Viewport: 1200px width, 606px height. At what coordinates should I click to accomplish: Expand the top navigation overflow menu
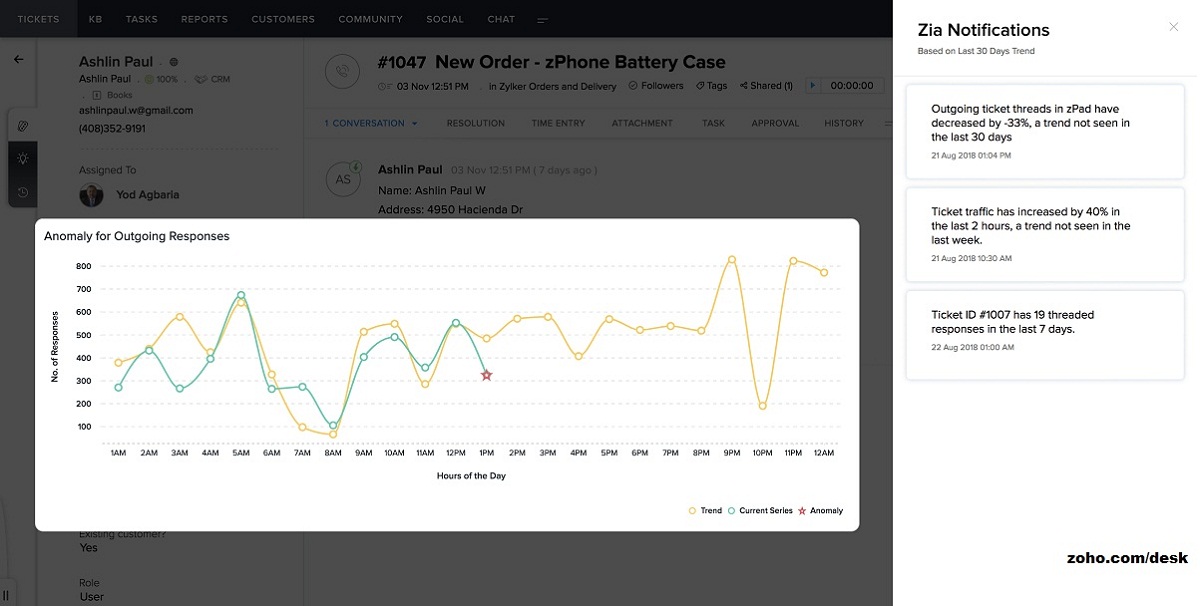[x=543, y=19]
